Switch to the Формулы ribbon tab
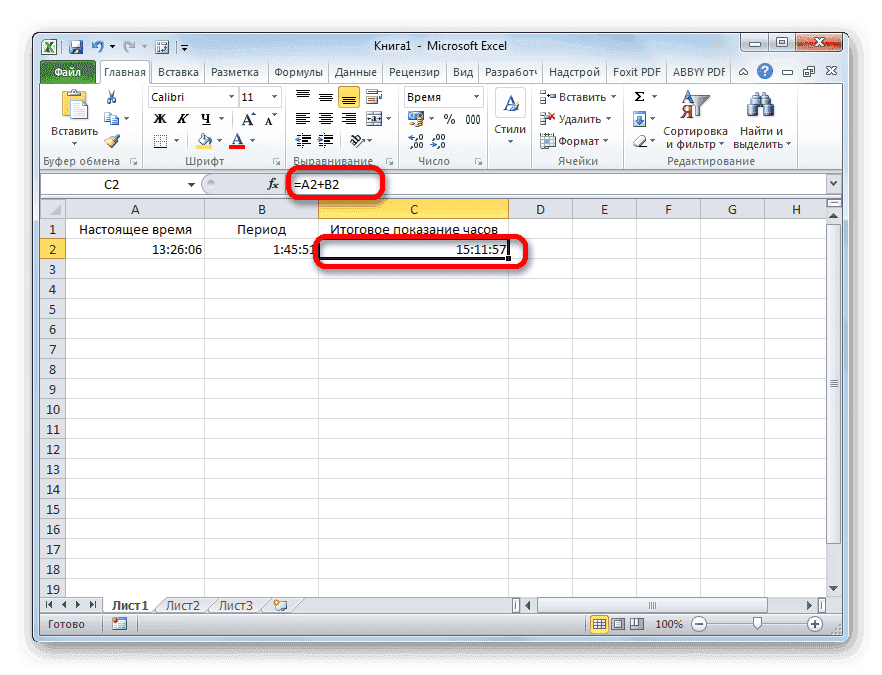The height and width of the screenshot is (675, 882). 298,71
